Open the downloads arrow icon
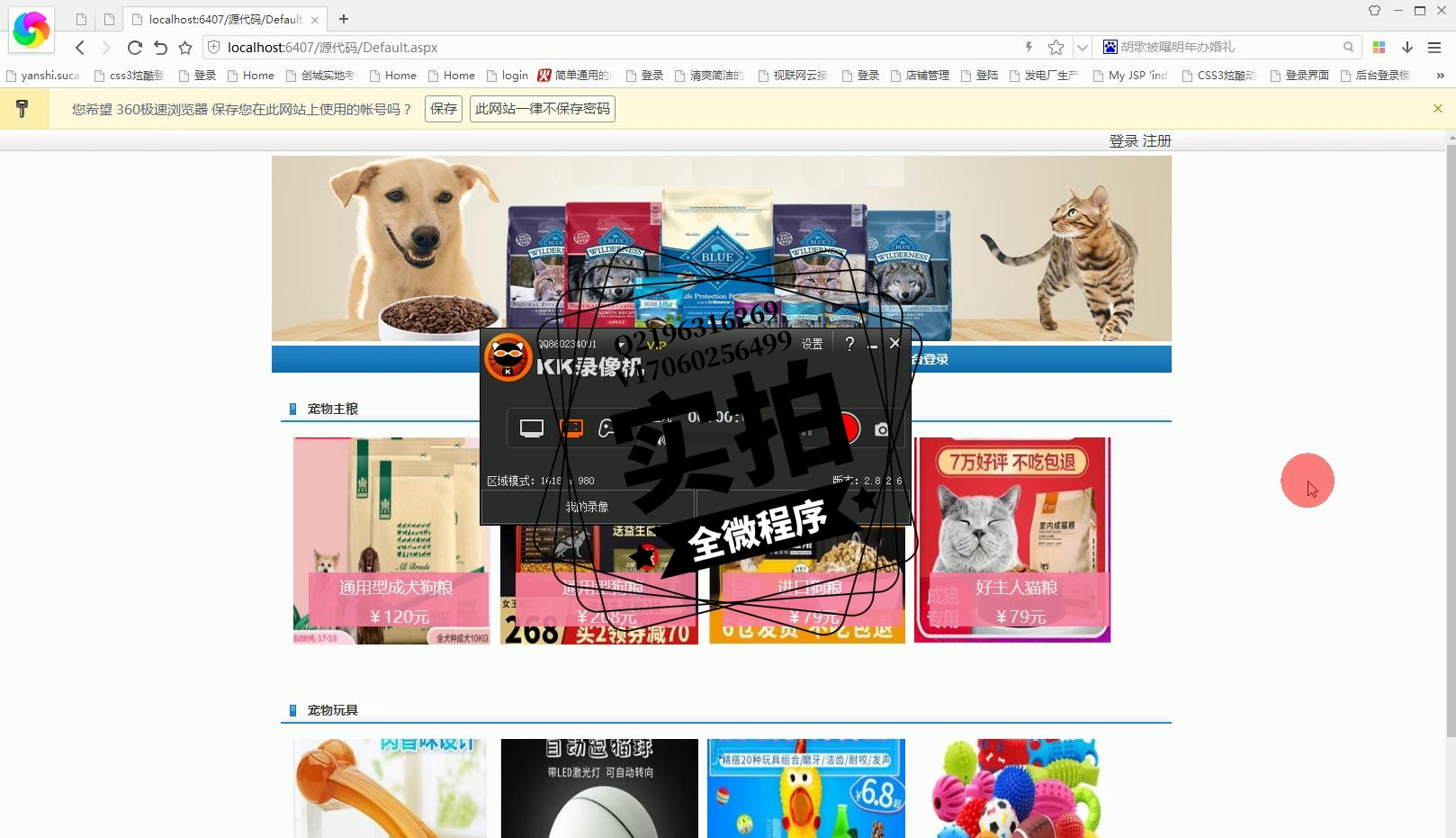The width and height of the screenshot is (1456, 838). [1407, 47]
